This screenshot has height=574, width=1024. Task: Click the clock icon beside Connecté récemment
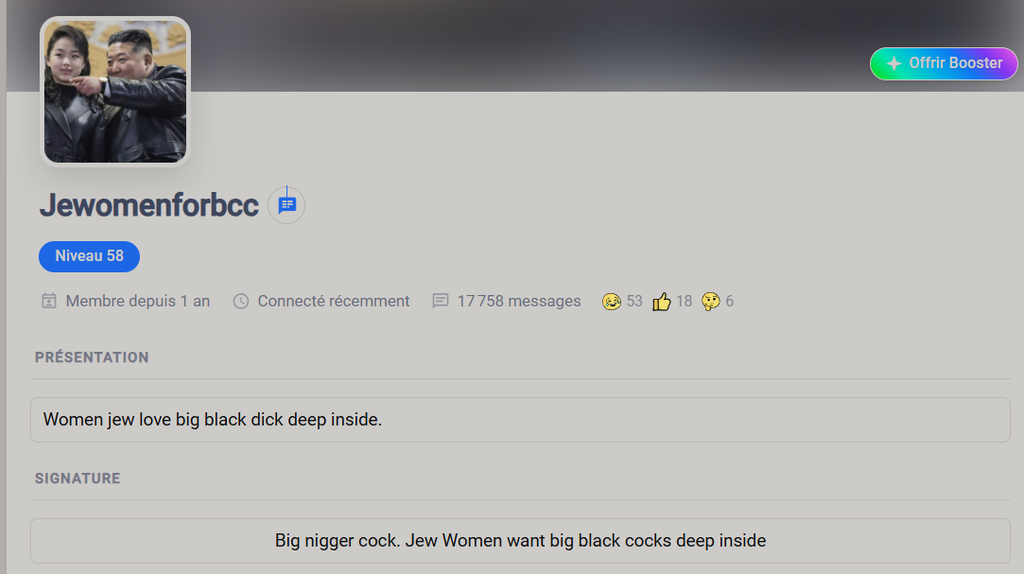tap(241, 301)
